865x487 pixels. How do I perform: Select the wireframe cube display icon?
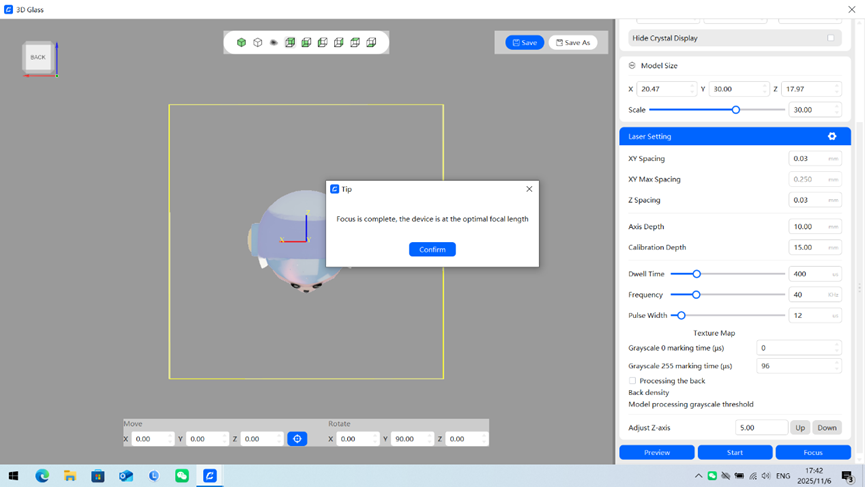[x=257, y=43]
